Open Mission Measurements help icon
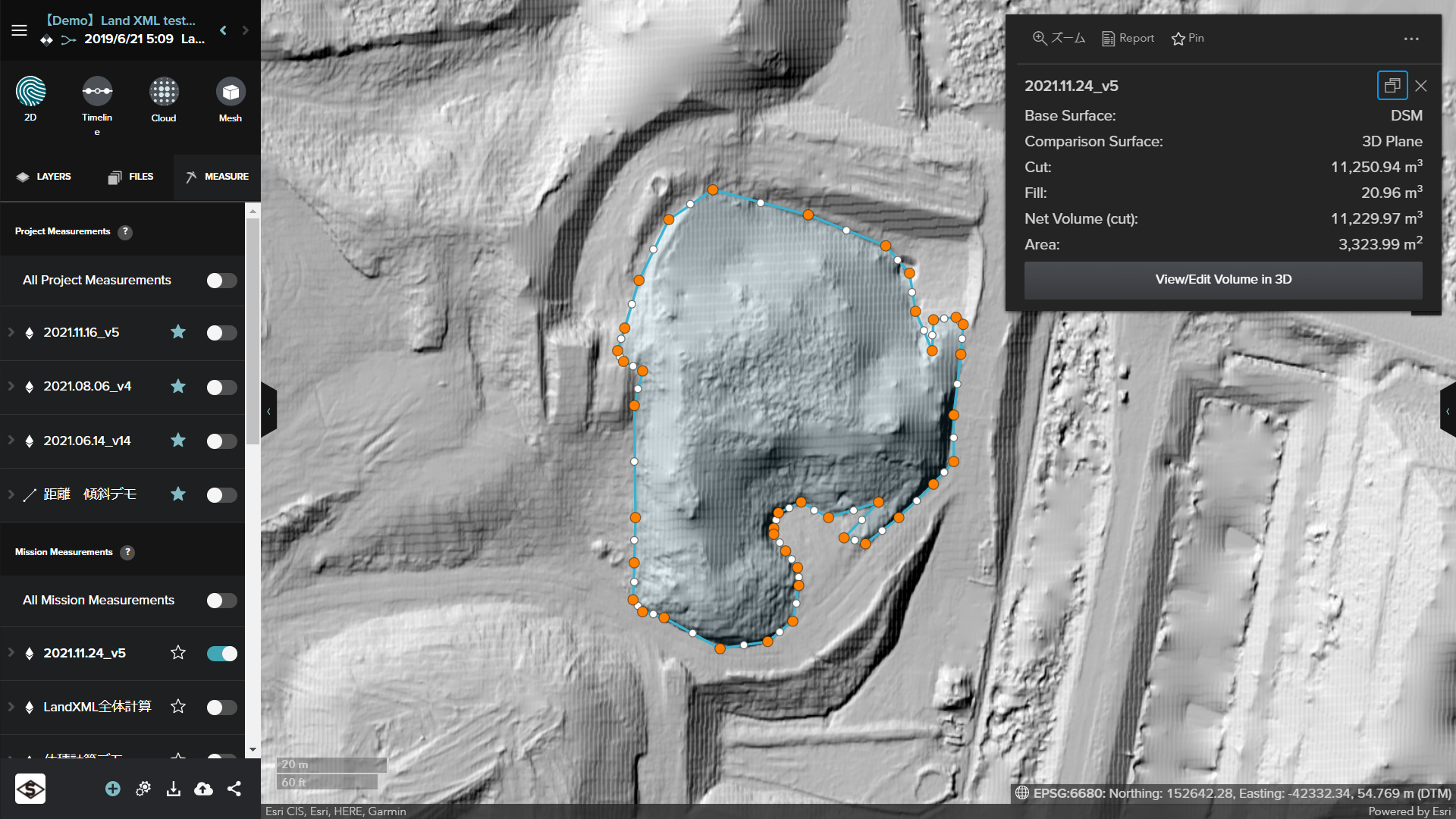The height and width of the screenshot is (819, 1456). coord(127,553)
